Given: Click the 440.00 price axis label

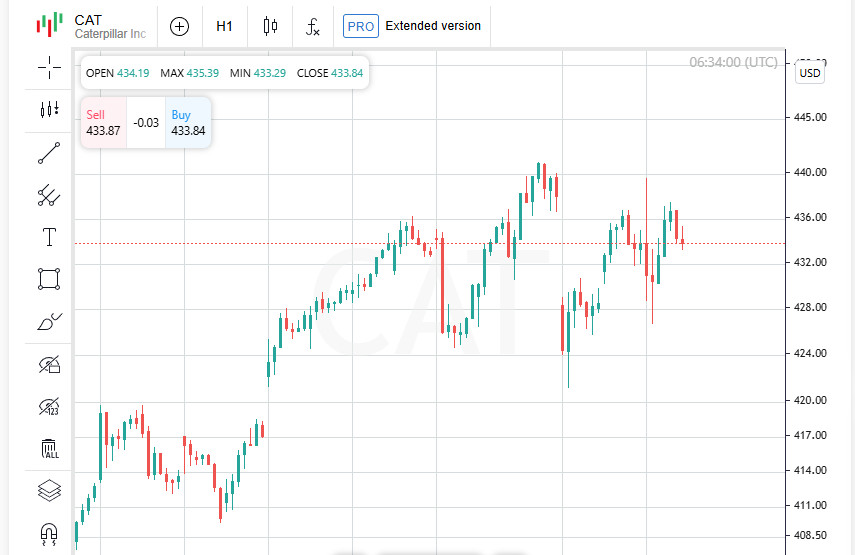Looking at the screenshot, I should pos(810,172).
